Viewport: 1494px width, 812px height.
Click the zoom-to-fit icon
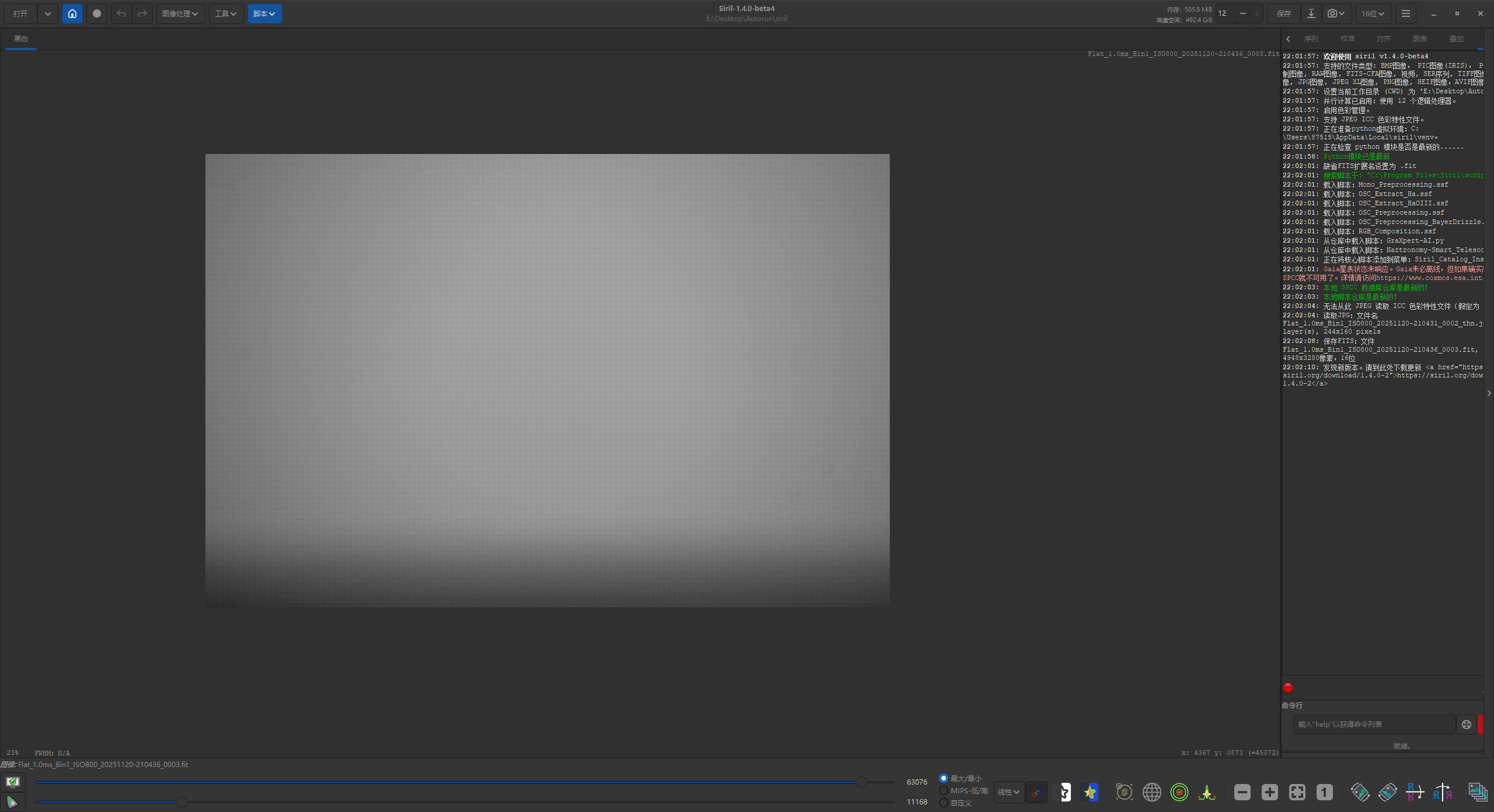coord(1297,792)
